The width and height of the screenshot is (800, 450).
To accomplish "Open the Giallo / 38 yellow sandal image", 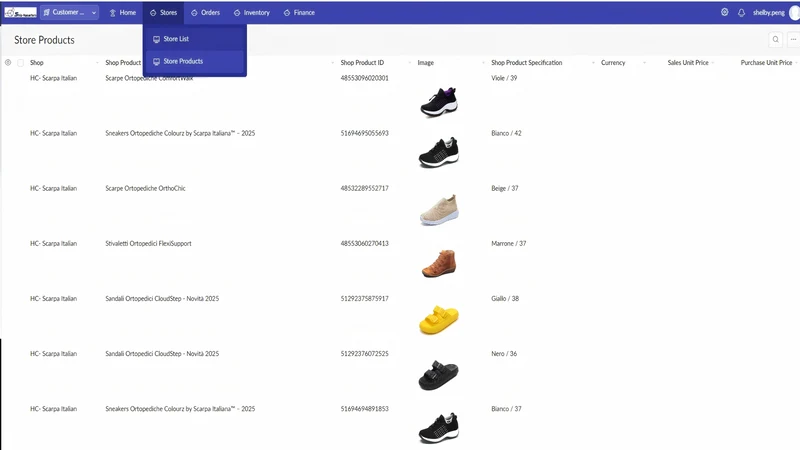I will point(439,319).
